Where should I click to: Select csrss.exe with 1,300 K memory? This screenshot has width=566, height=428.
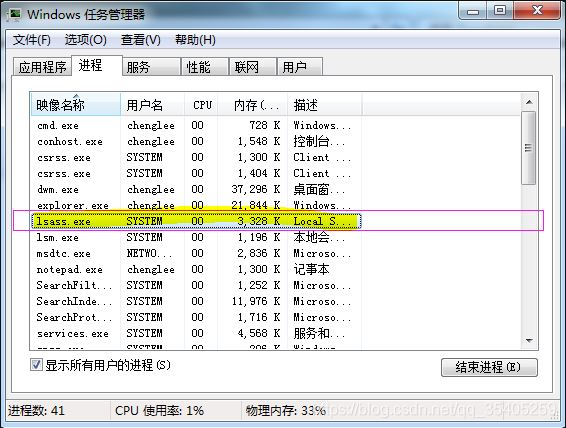(x=196, y=157)
